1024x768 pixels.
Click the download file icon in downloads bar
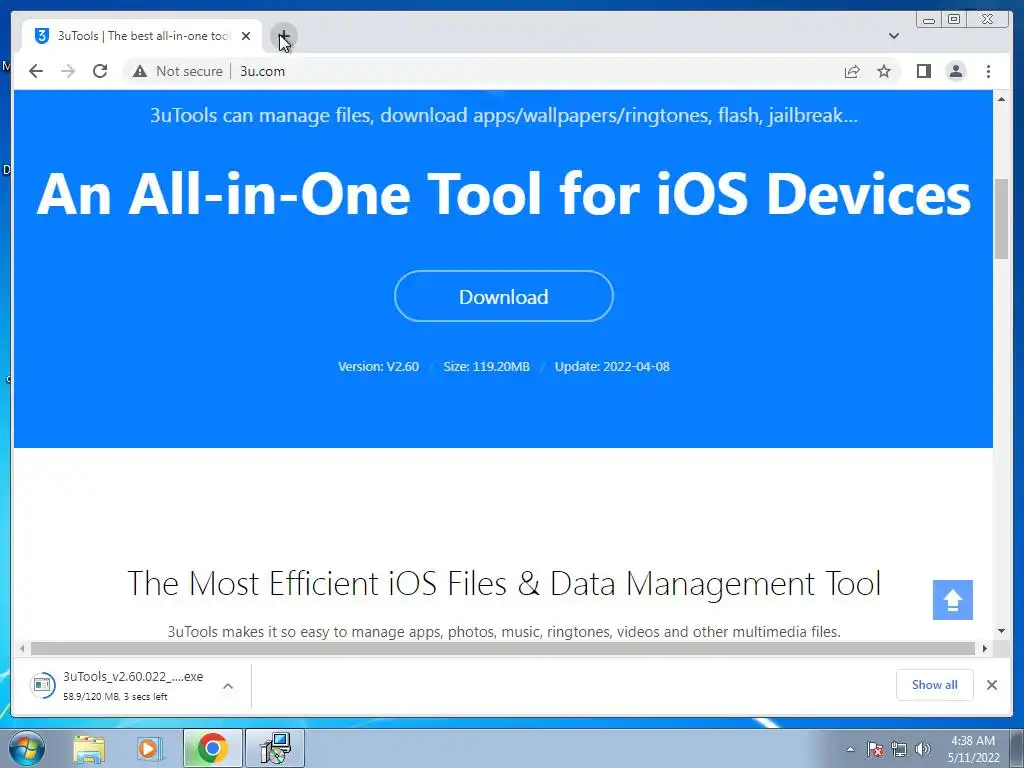42,684
